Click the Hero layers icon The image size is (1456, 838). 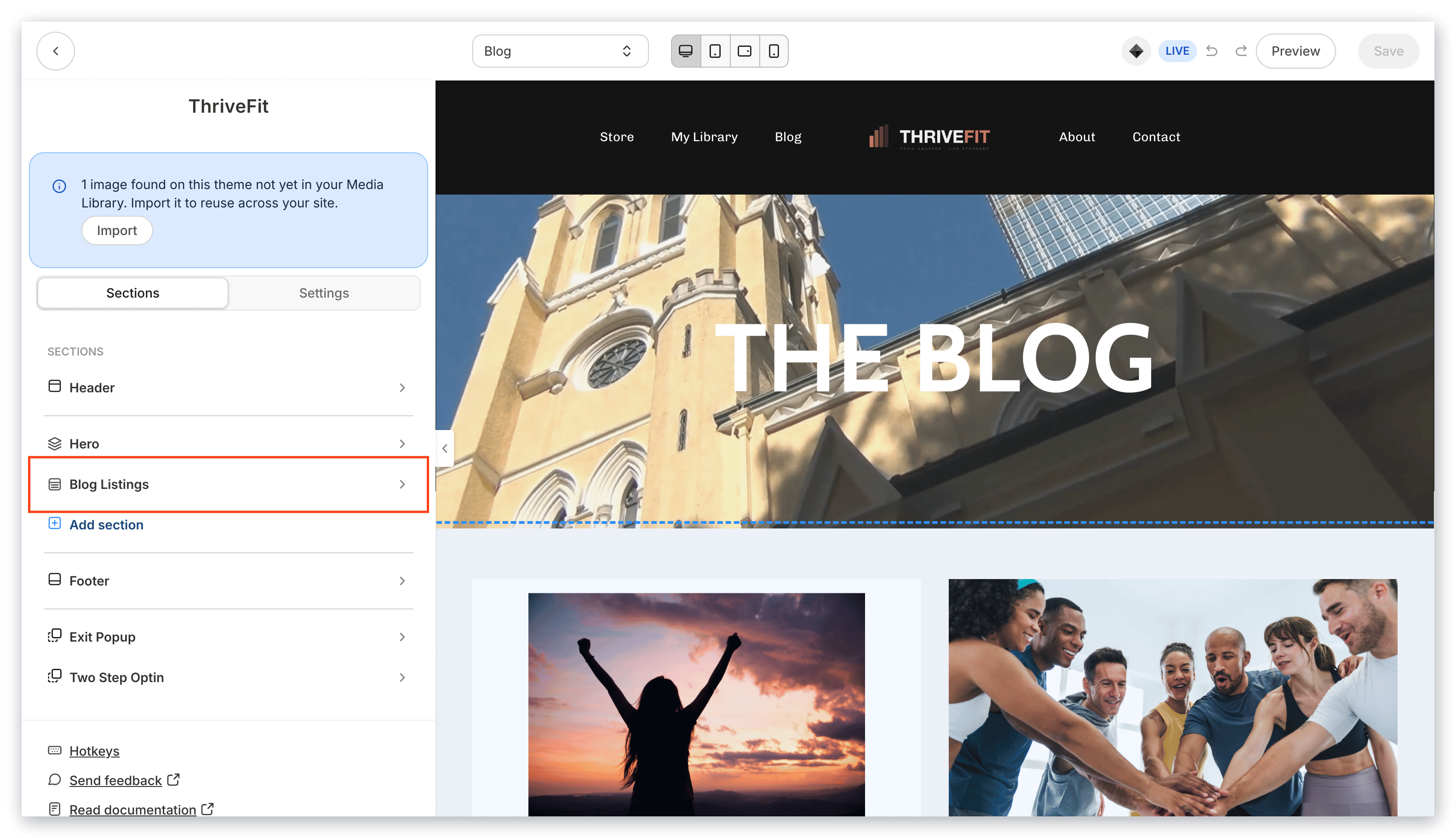pos(55,444)
